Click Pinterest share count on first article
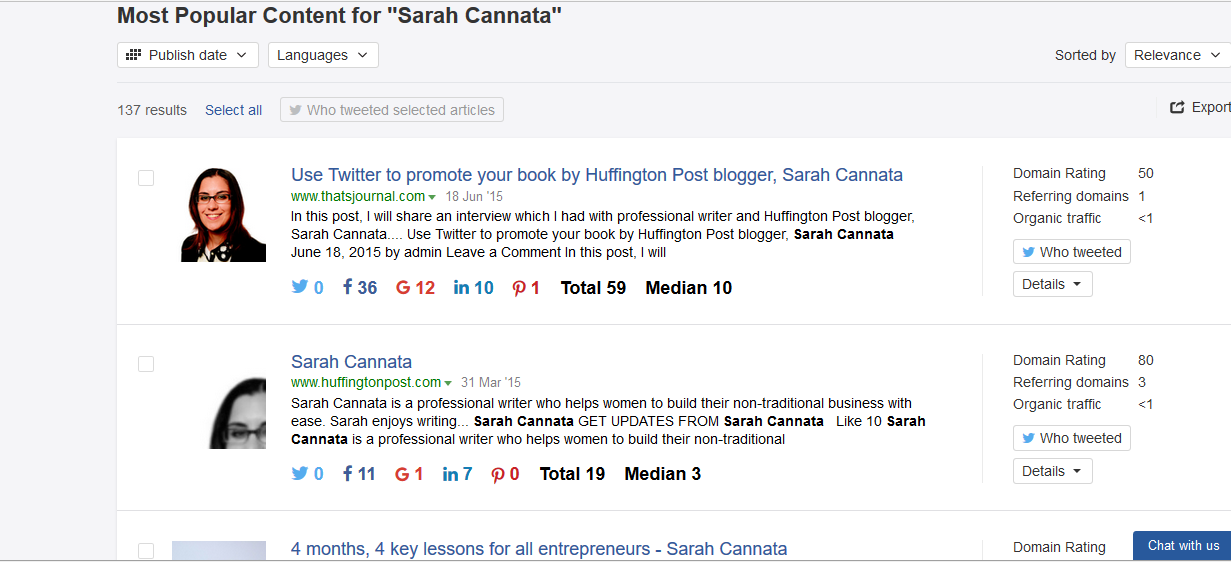1231x562 pixels. tap(526, 288)
